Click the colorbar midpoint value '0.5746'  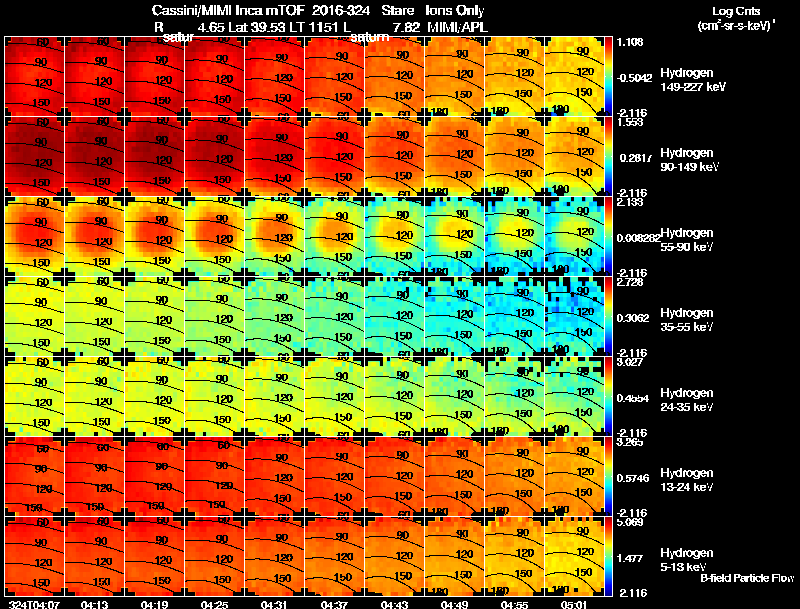click(633, 478)
